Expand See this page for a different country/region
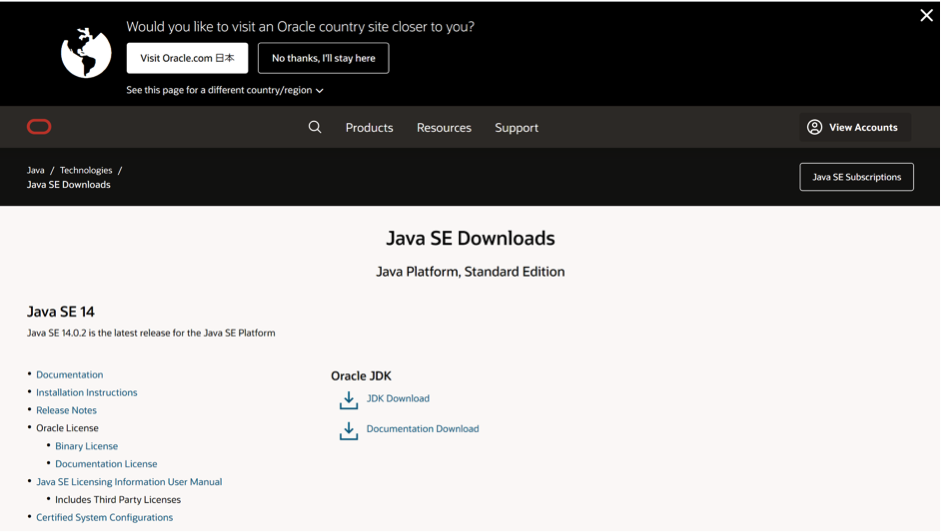The image size is (941, 532). tap(224, 90)
